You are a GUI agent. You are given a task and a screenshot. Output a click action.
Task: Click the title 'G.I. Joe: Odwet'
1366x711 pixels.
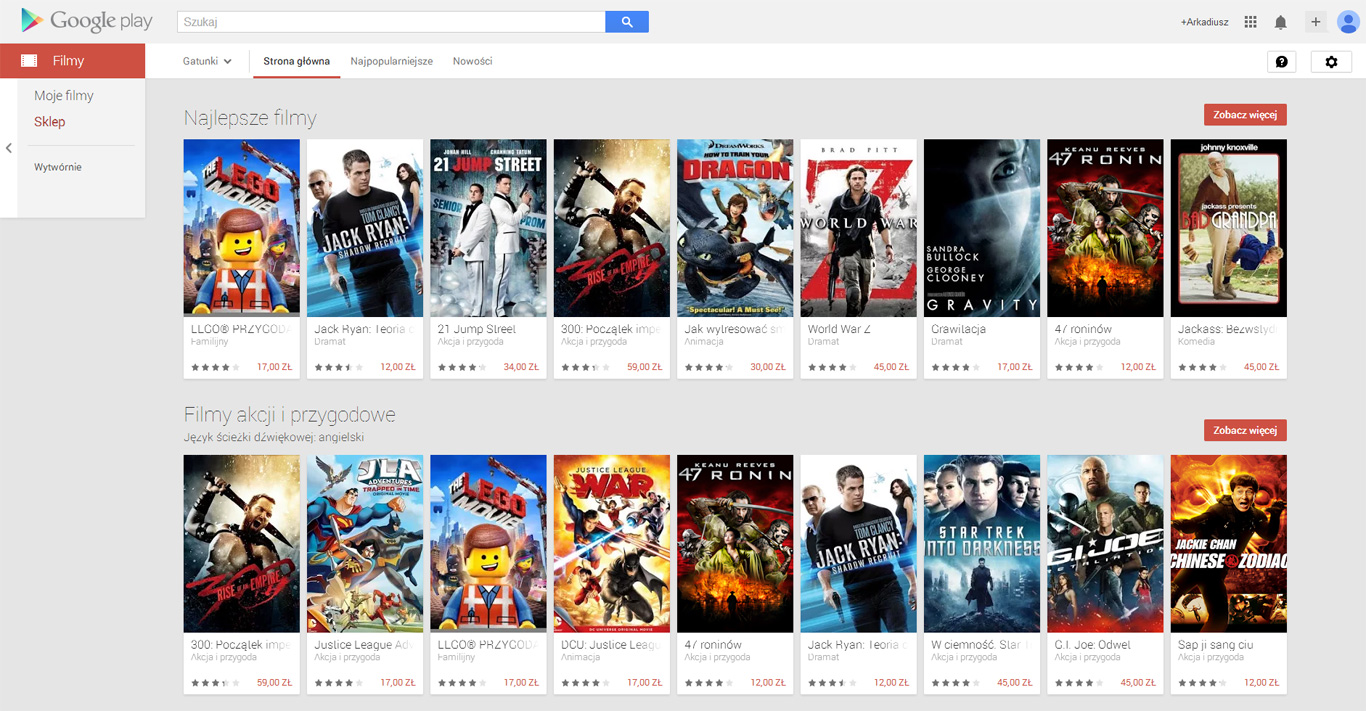(1093, 645)
